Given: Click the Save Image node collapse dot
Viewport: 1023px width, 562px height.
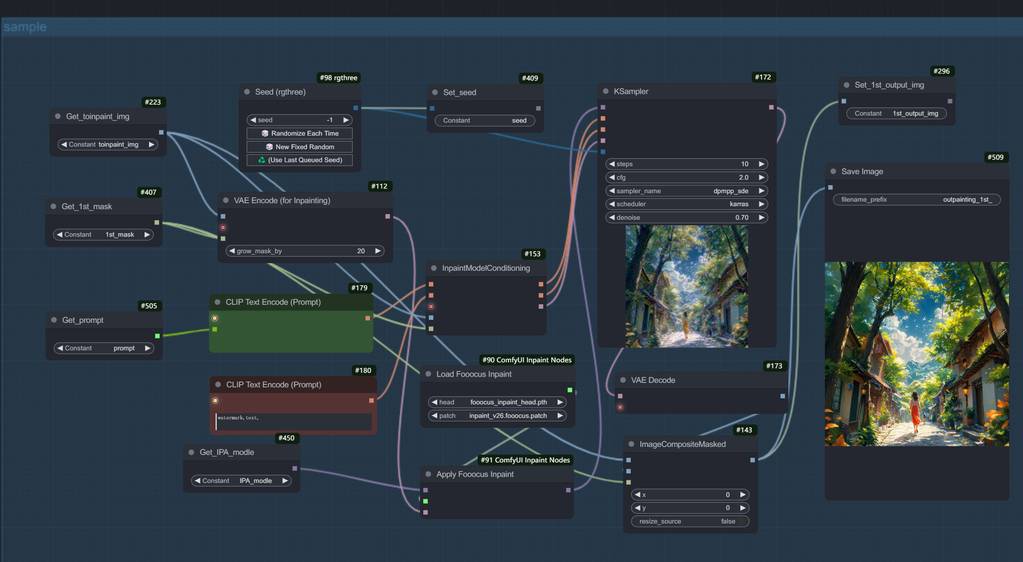Looking at the screenshot, I should pyautogui.click(x=833, y=172).
